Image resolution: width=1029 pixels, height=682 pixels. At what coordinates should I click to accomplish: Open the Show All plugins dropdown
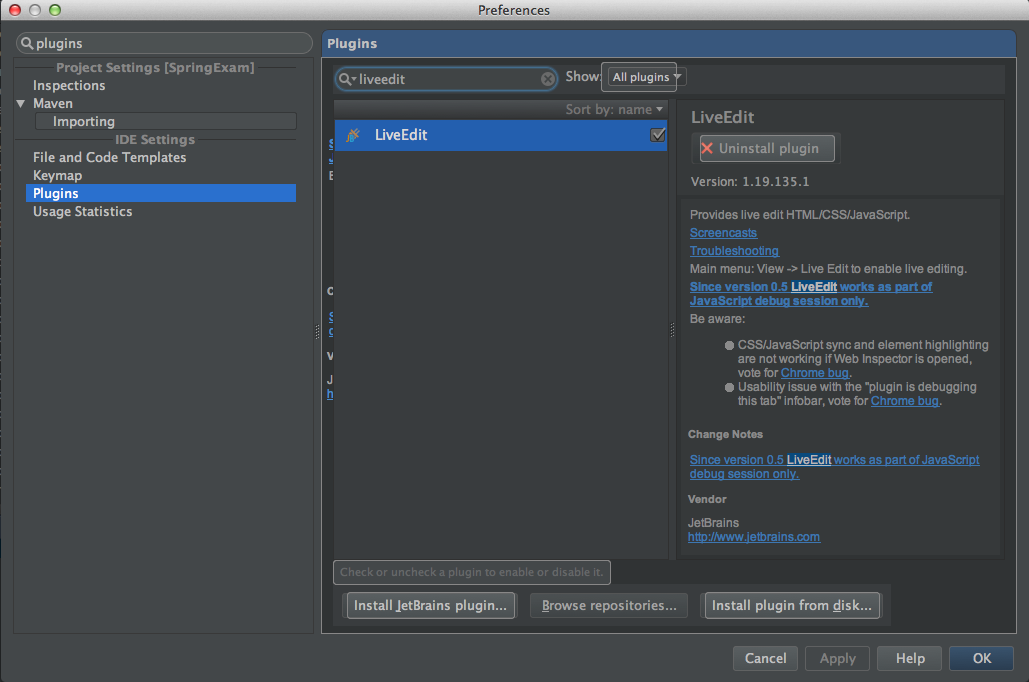[x=644, y=77]
